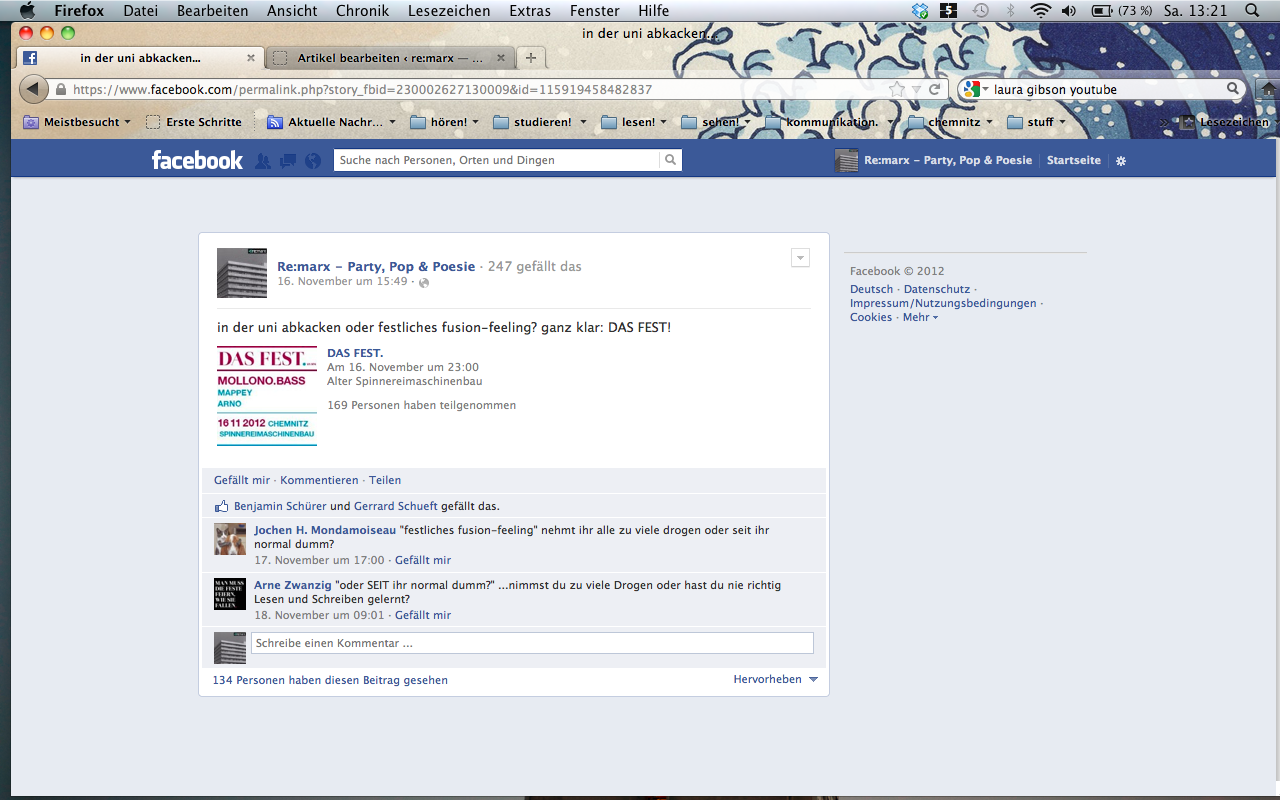Click Jochen's comment avatar thumbnail
This screenshot has width=1280, height=800.
(x=230, y=539)
